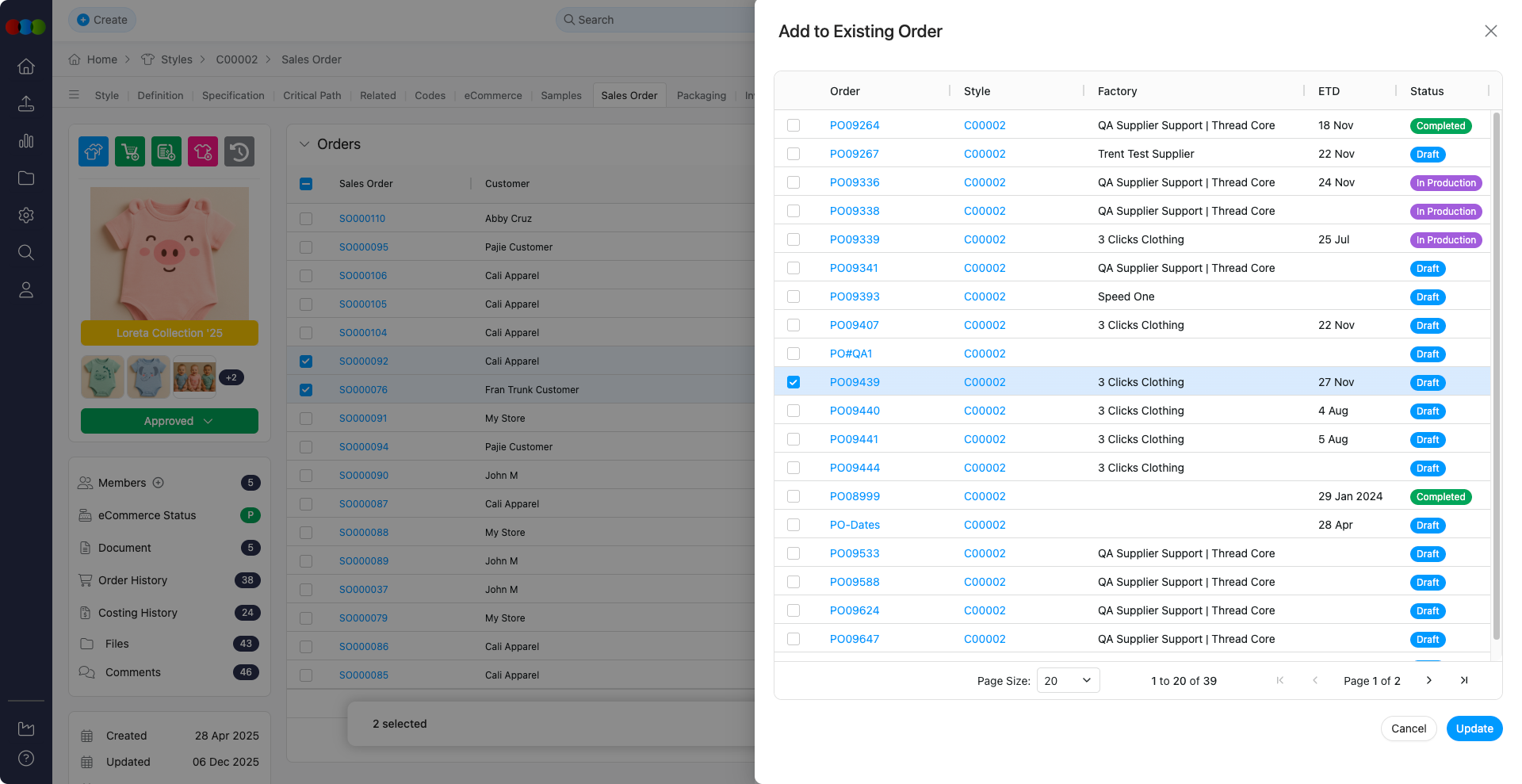This screenshot has width=1522, height=784.
Task: Click the pink remove-style shirt icon
Action: coord(202,151)
